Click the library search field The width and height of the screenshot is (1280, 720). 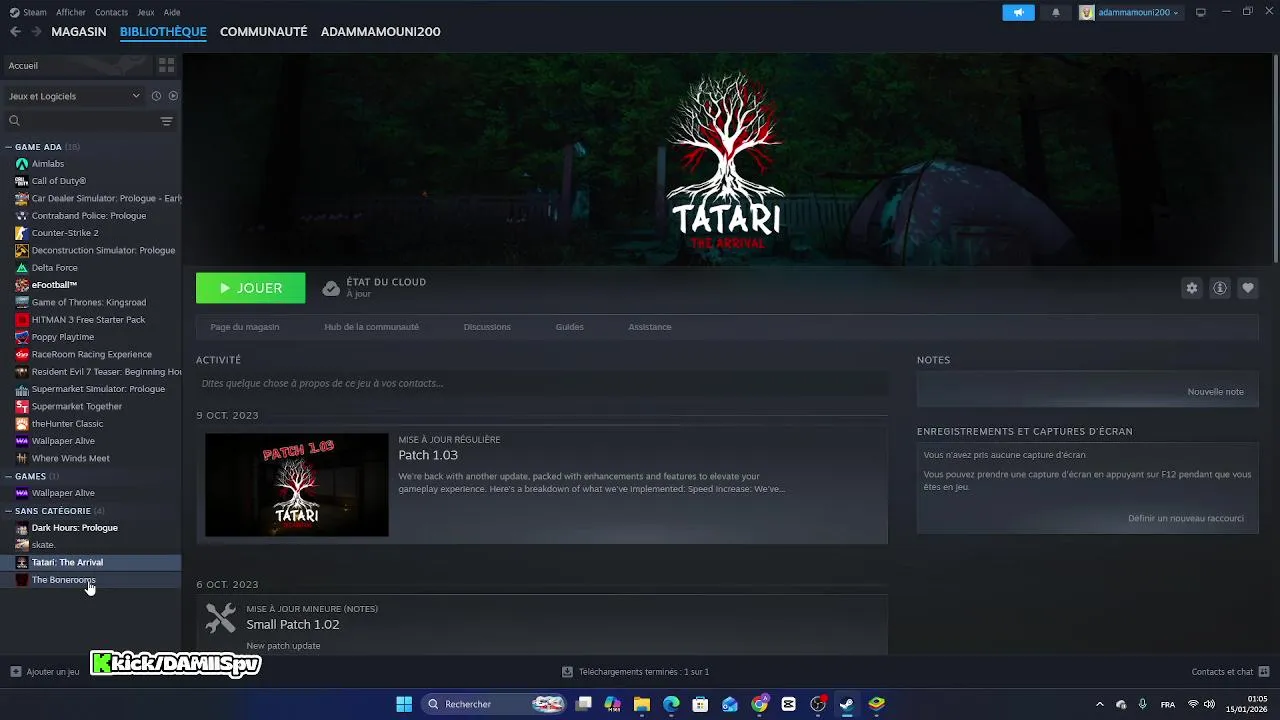[x=80, y=121]
